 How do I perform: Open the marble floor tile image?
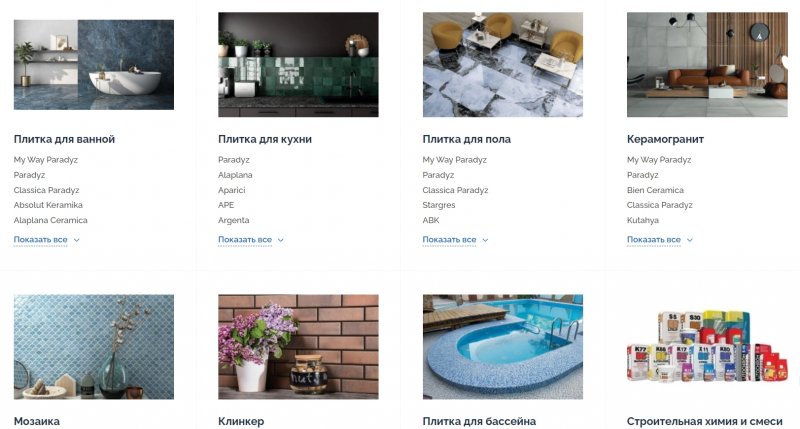pos(503,65)
